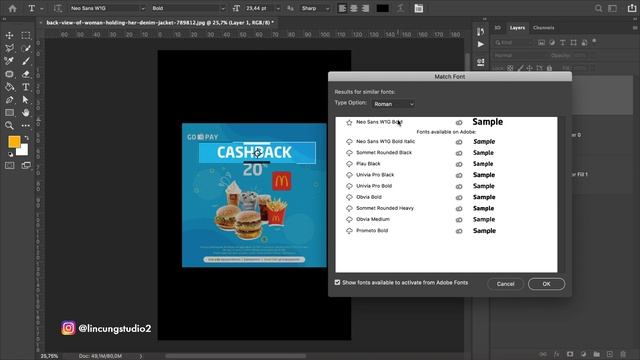Click the create warped text icon
Image resolution: width=640 pixels, height=360 pixels.
click(x=401, y=8)
